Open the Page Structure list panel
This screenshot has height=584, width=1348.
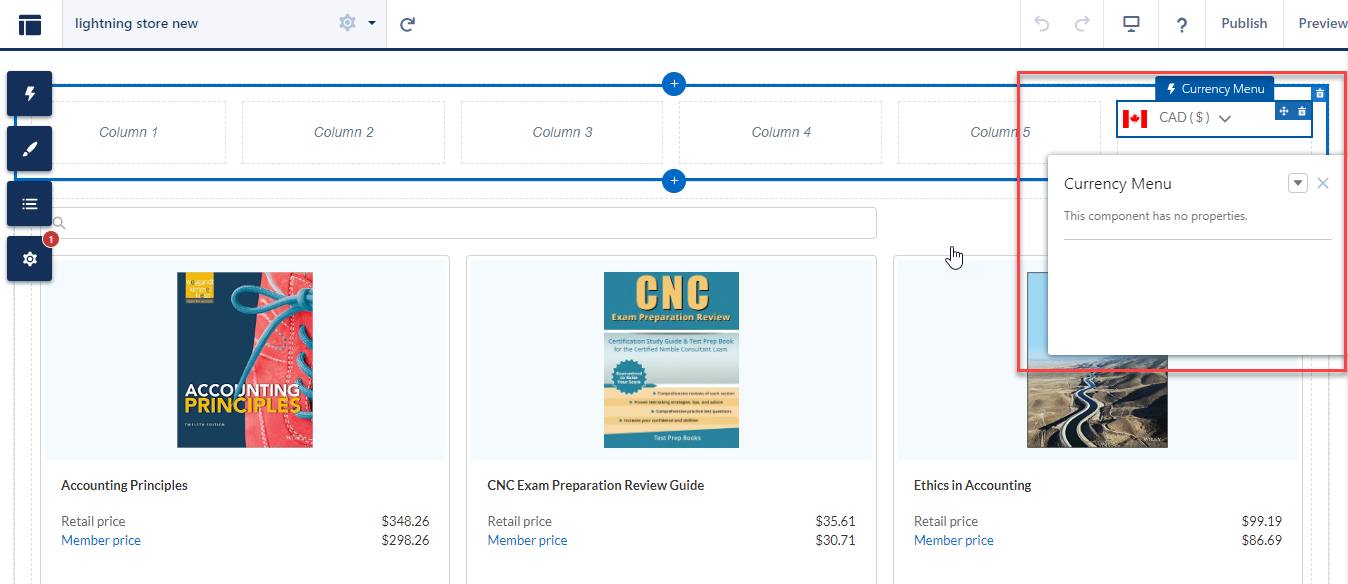(x=30, y=204)
